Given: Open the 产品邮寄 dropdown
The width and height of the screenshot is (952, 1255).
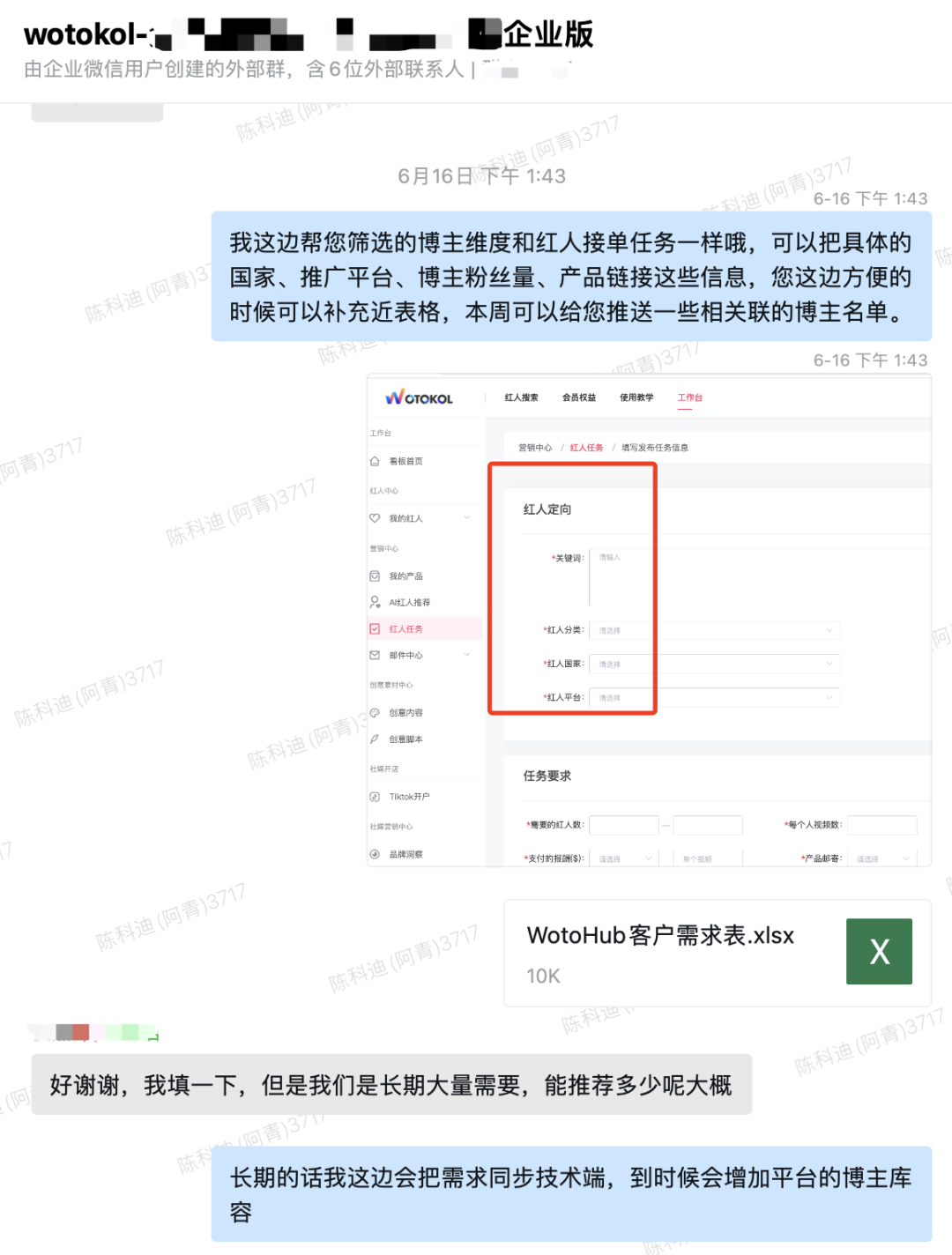Looking at the screenshot, I should pyautogui.click(x=882, y=858).
